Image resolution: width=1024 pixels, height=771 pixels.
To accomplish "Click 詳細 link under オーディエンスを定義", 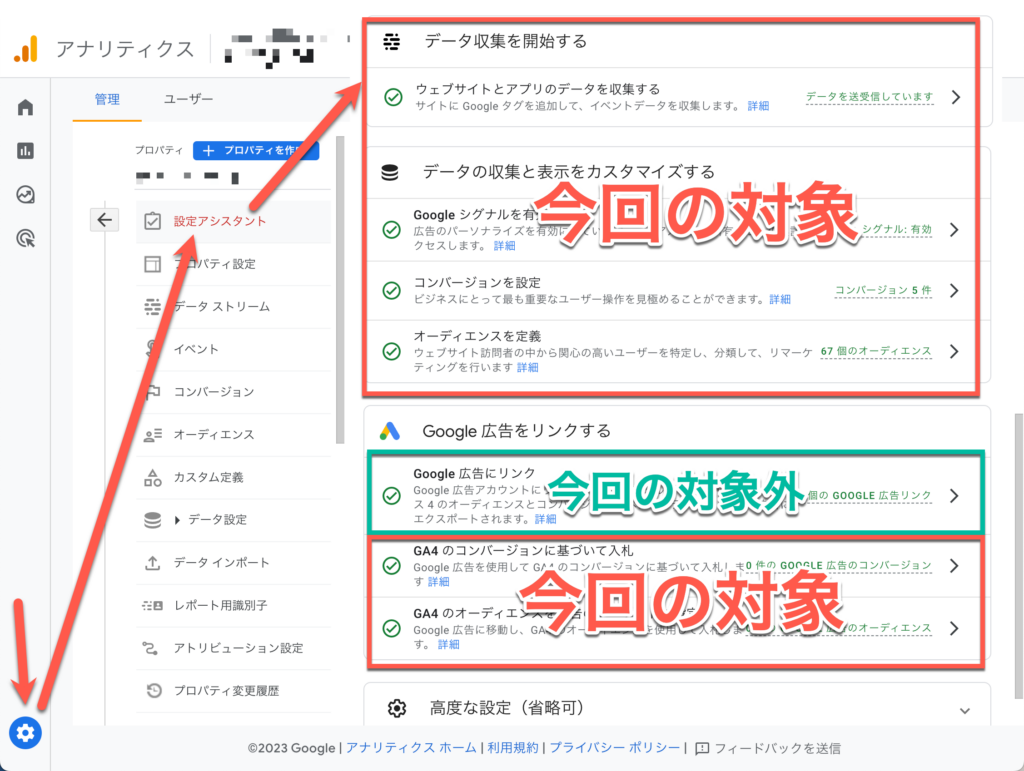I will click(x=528, y=368).
